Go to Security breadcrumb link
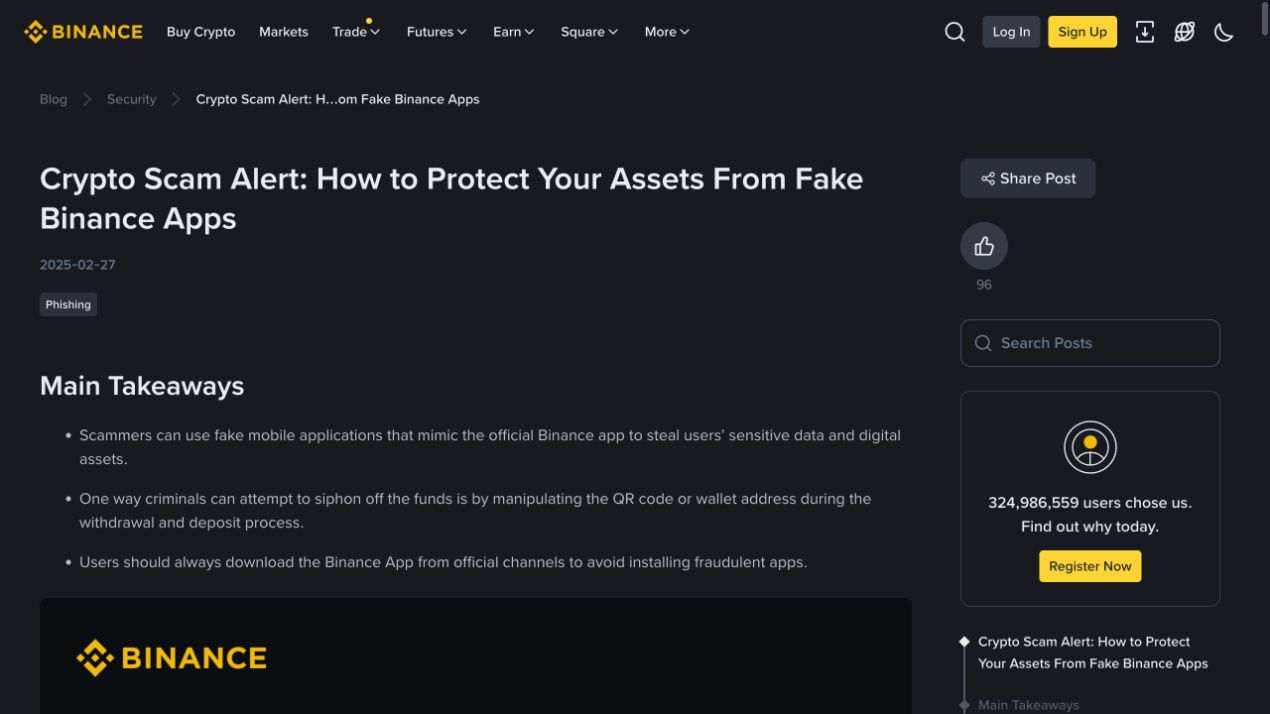This screenshot has height=714, width=1270. (132, 99)
